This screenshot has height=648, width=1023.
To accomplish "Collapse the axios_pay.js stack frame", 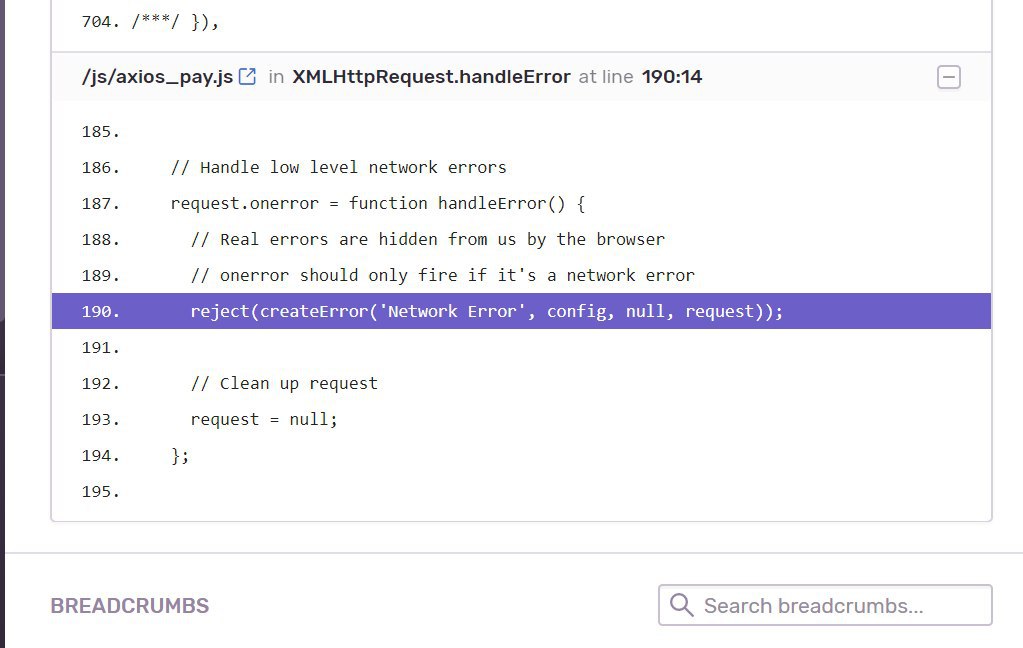I will pos(949,77).
